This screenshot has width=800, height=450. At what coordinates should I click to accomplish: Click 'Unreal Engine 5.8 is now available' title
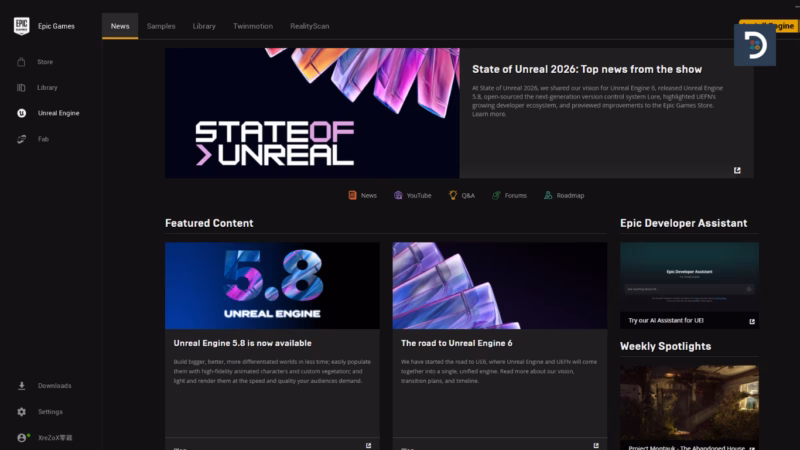pos(242,343)
